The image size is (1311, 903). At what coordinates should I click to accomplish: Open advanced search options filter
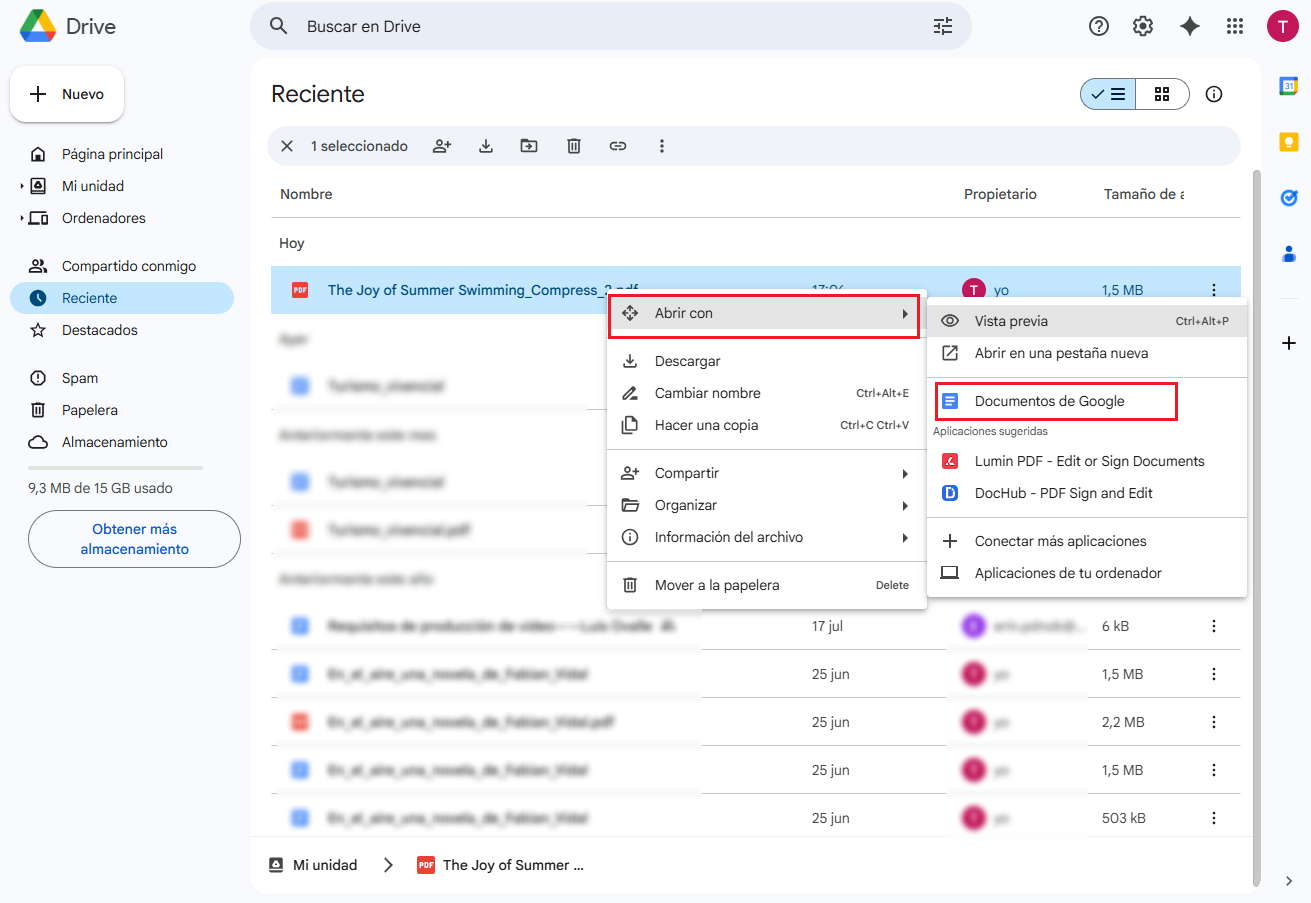pyautogui.click(x=942, y=27)
